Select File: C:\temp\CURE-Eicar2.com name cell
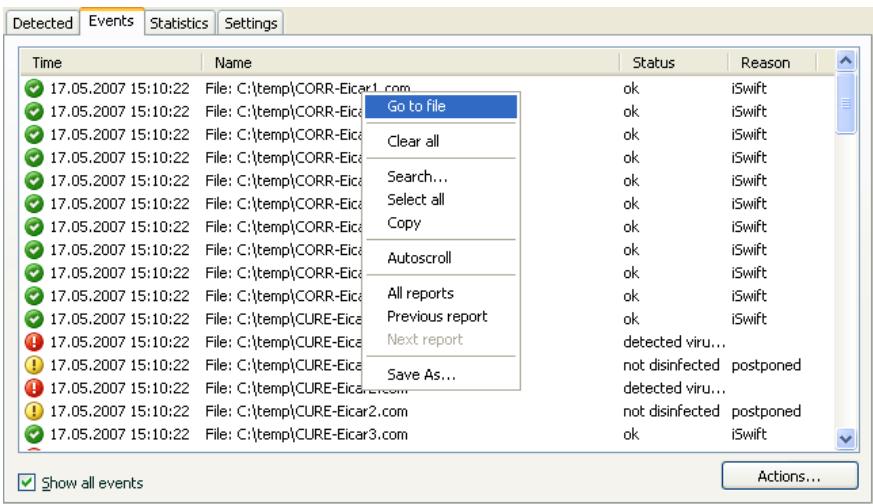This screenshot has height=504, width=873. tap(306, 411)
